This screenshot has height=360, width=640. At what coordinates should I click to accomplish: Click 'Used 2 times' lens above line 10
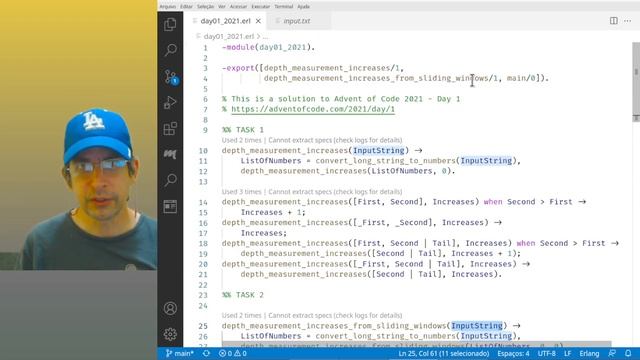point(242,140)
